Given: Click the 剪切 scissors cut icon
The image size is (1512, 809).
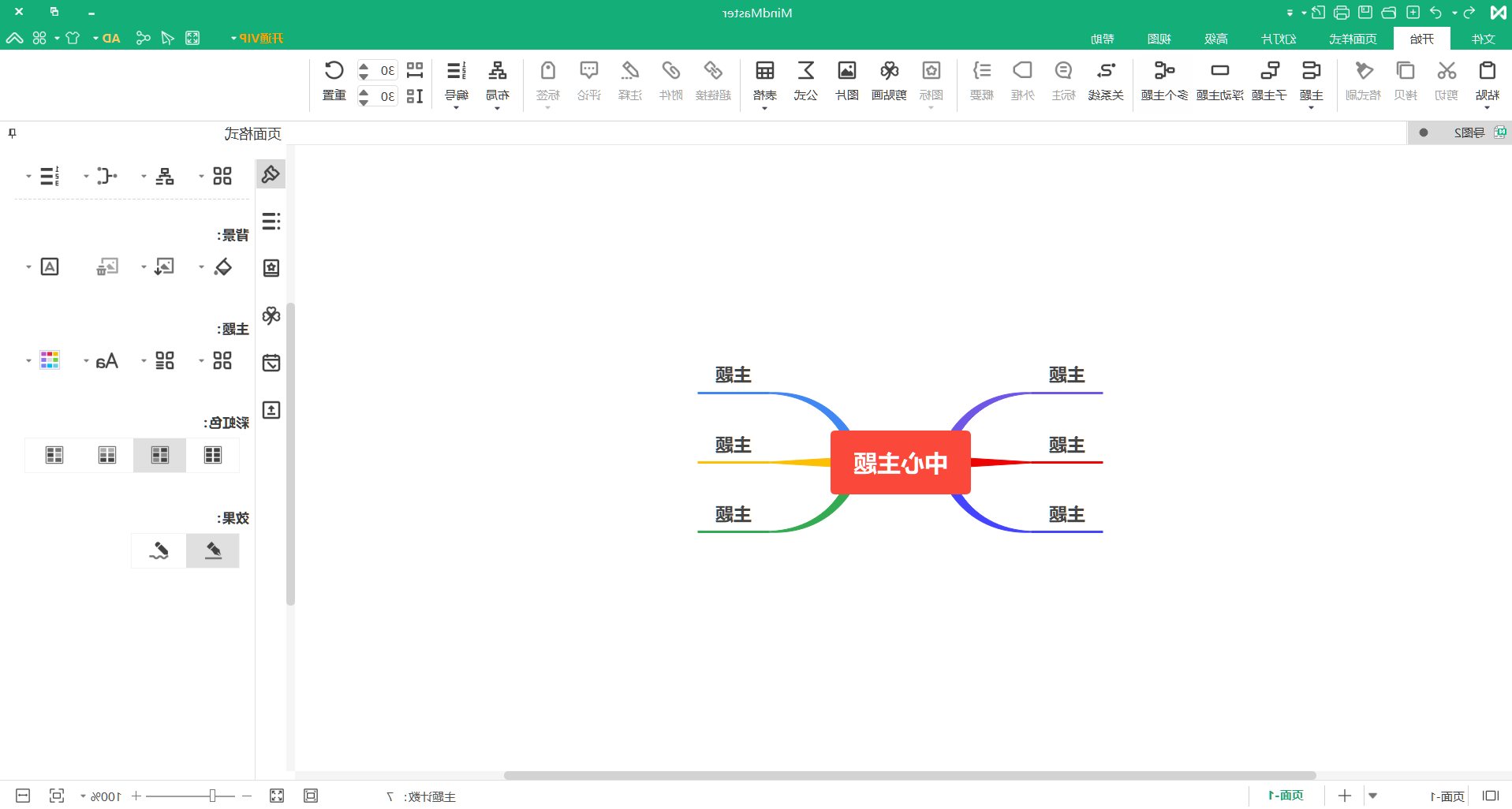Looking at the screenshot, I should 1446,71.
